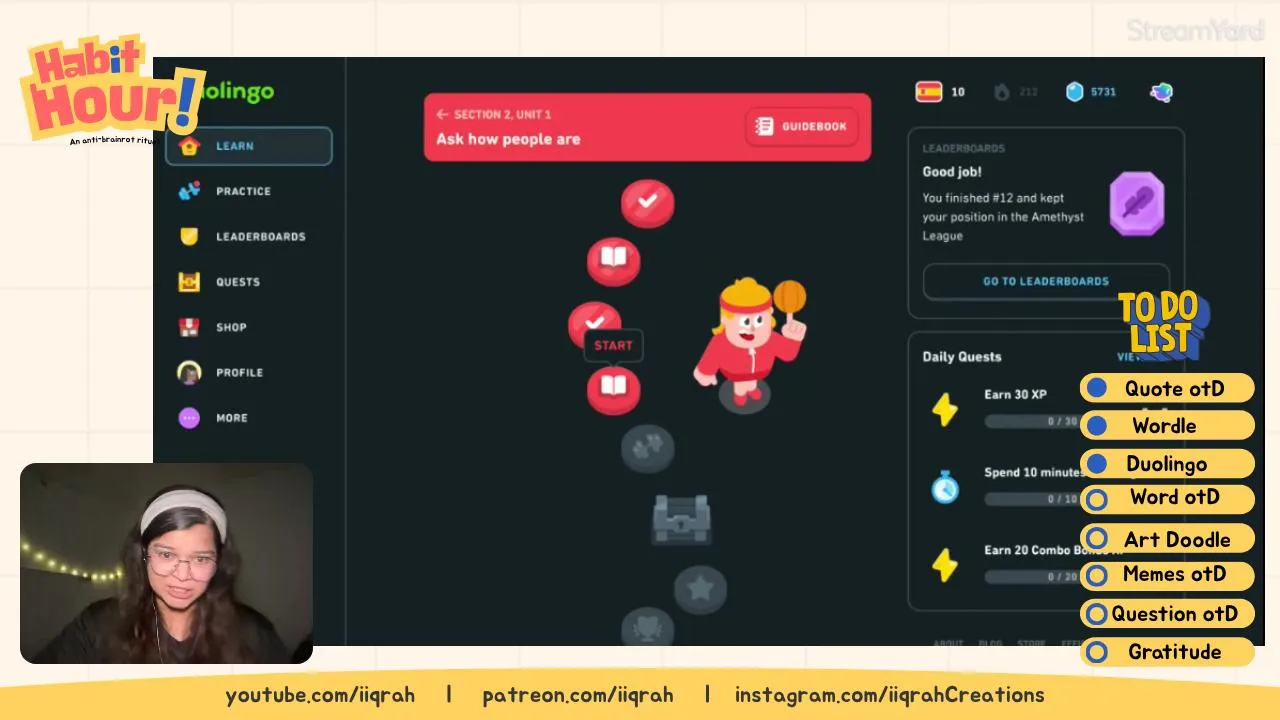1280x720 pixels.
Task: Click the Daily Quests heading
Action: pyautogui.click(x=962, y=357)
